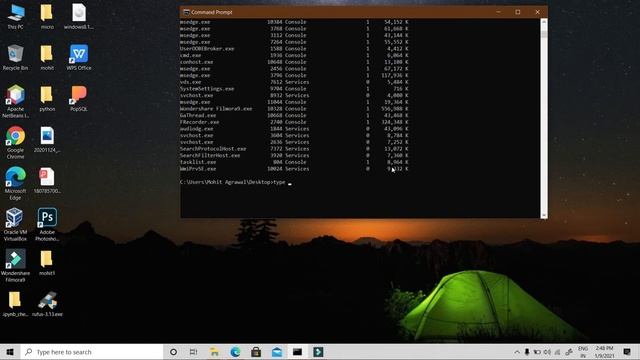This screenshot has height=360, width=640.
Task: Click the SearchFilterHost.exe process row
Action: click(294, 156)
